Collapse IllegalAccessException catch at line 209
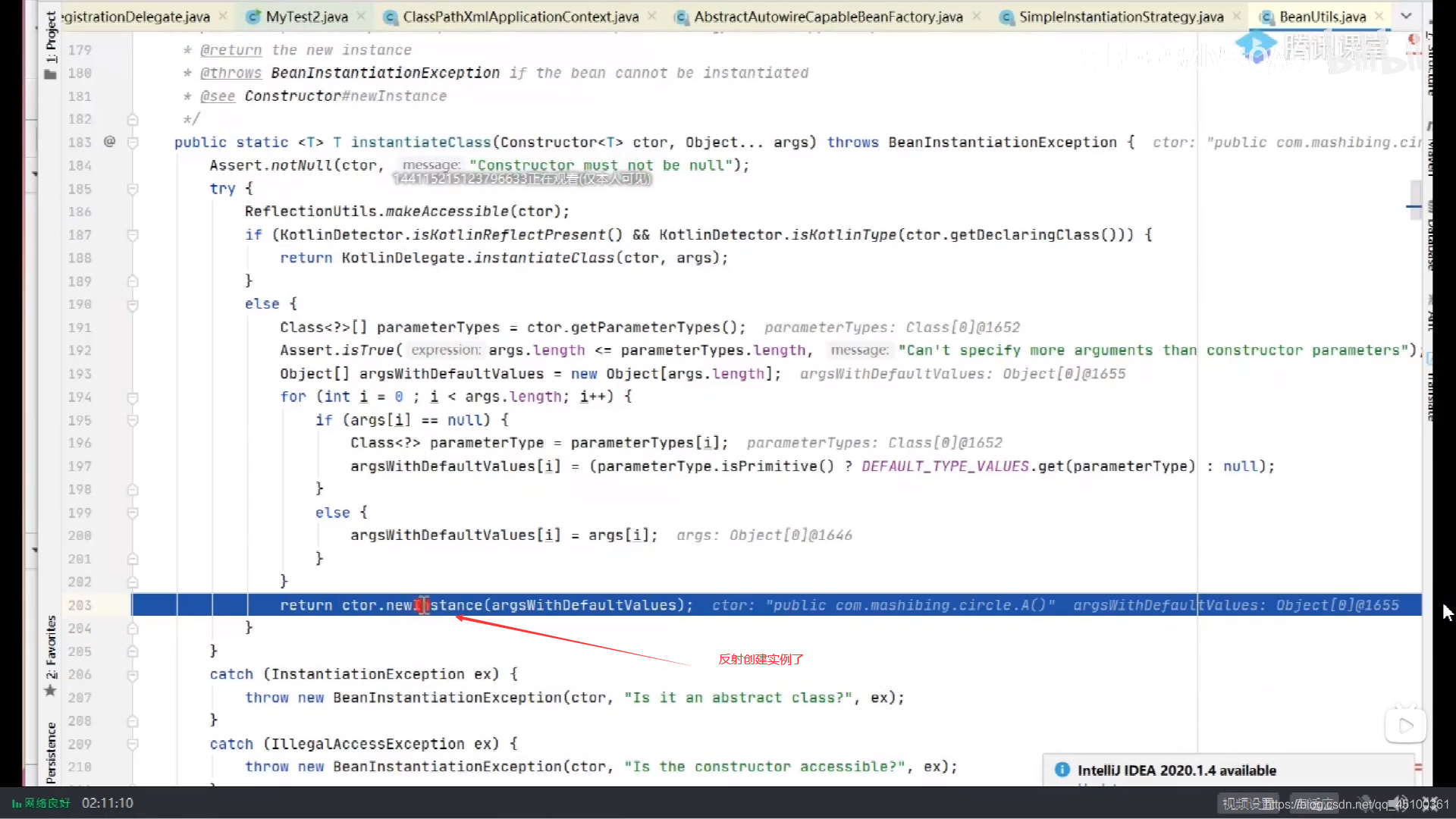1456x819 pixels. [x=133, y=745]
